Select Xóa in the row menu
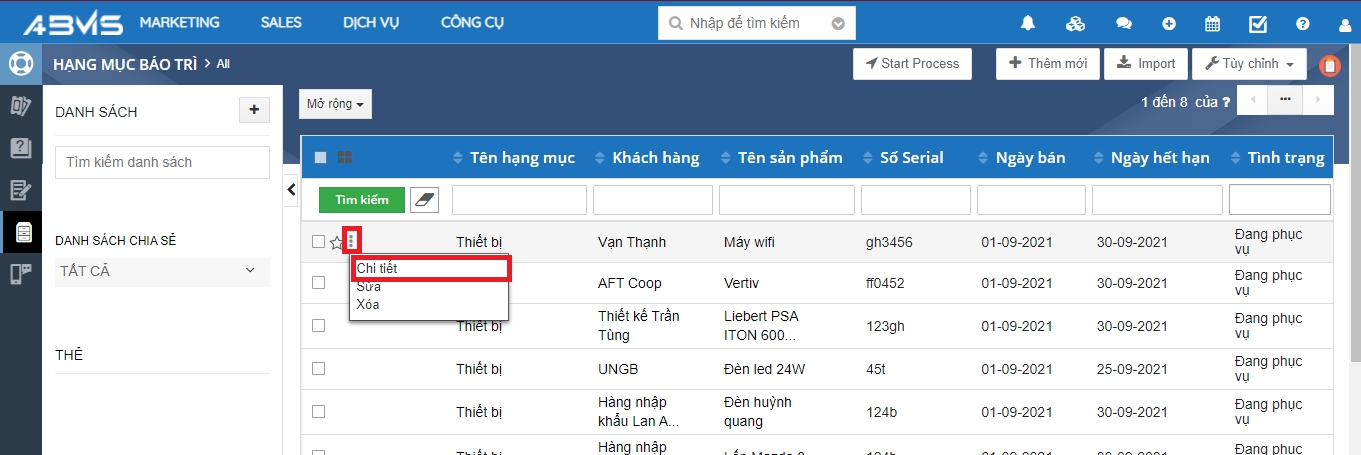 tap(368, 304)
